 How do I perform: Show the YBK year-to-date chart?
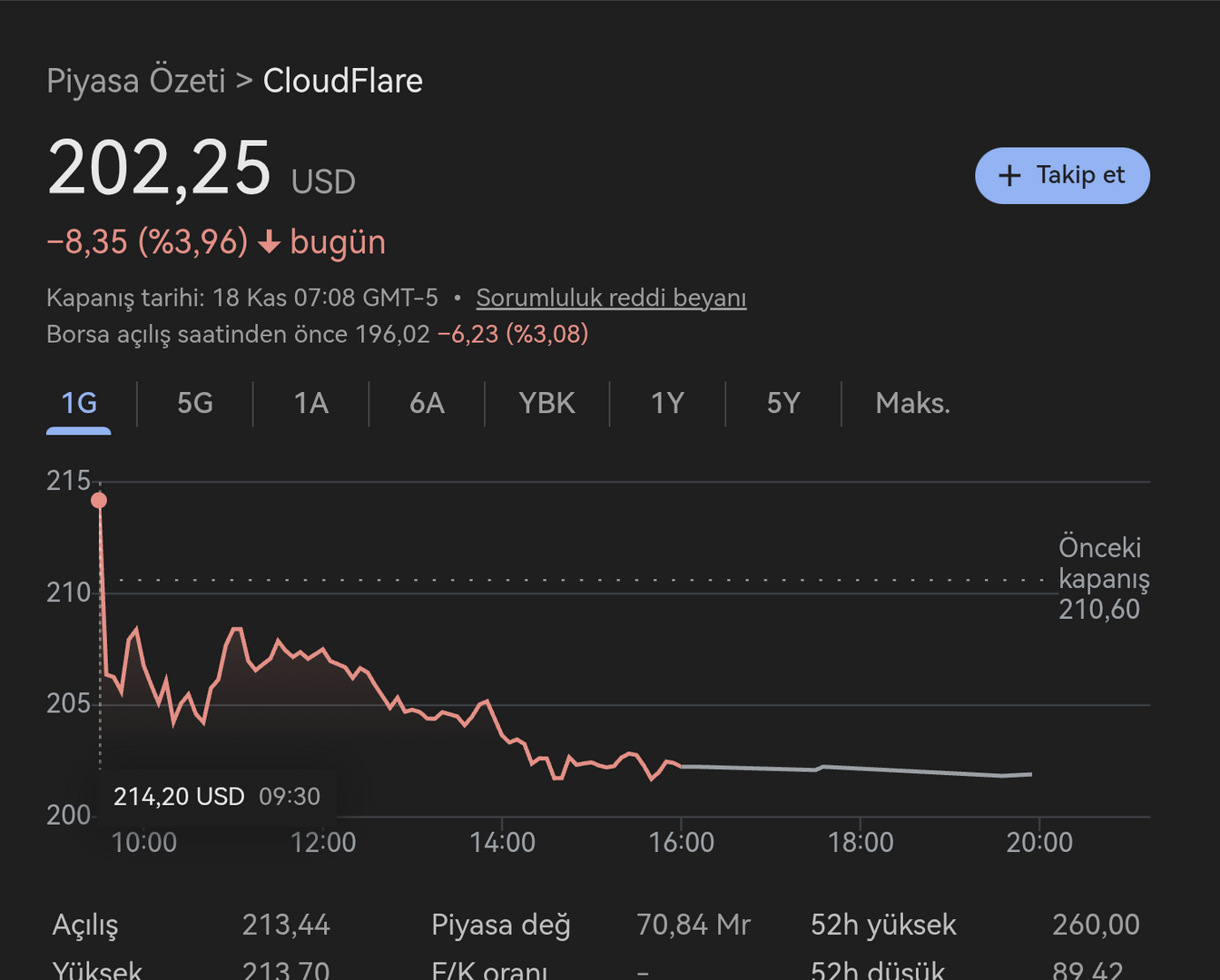547,403
